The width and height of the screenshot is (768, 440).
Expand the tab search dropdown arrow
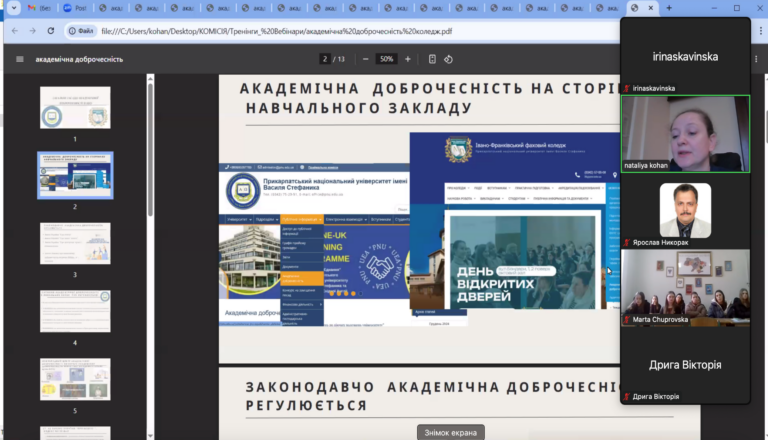14,8
